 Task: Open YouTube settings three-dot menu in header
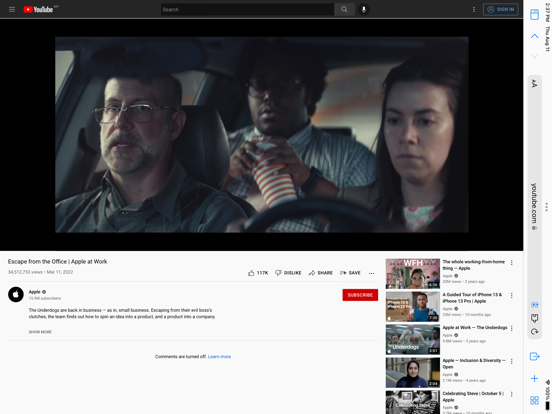tap(474, 10)
